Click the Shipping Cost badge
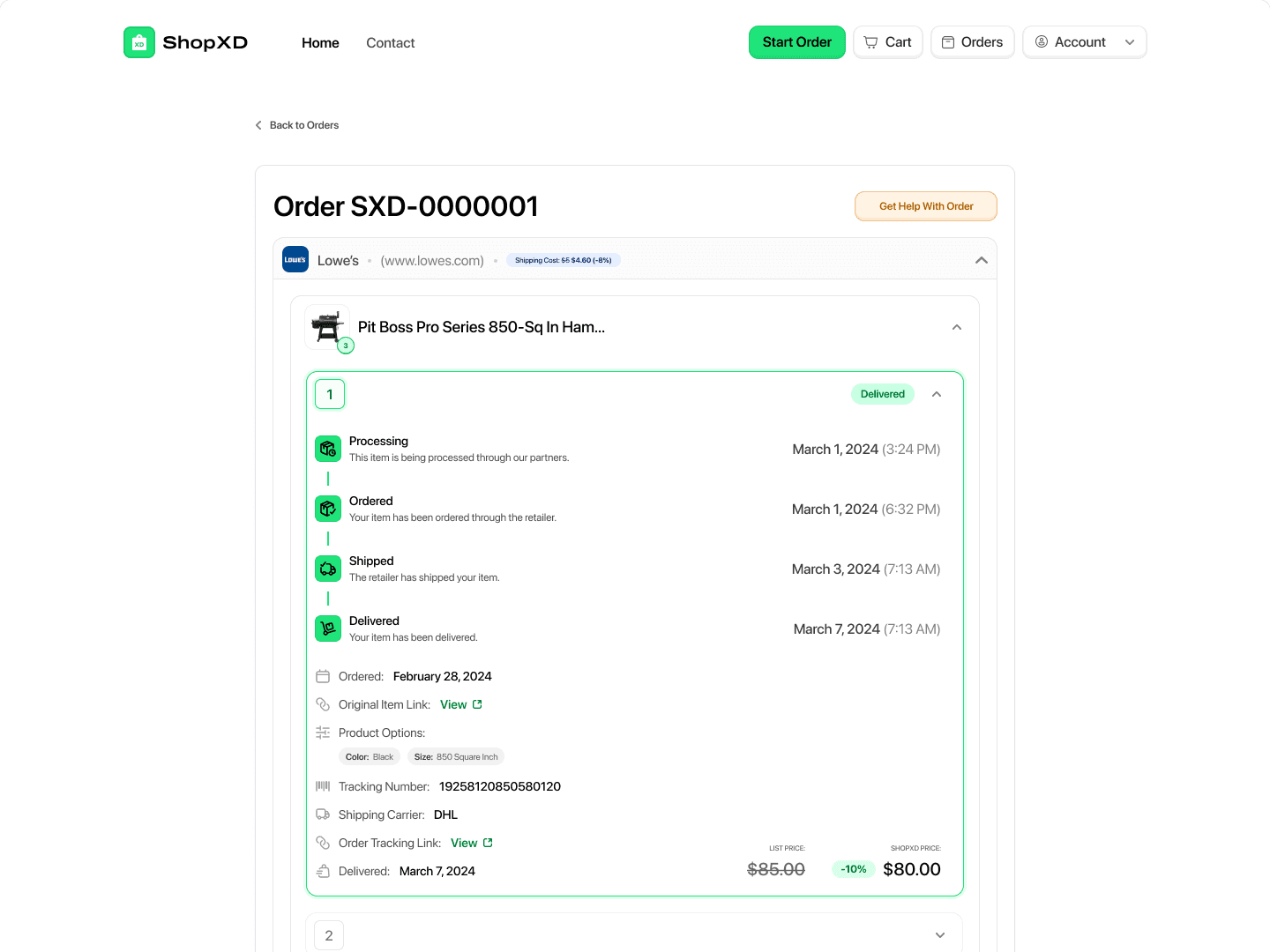Image resolution: width=1270 pixels, height=952 pixels. [564, 260]
